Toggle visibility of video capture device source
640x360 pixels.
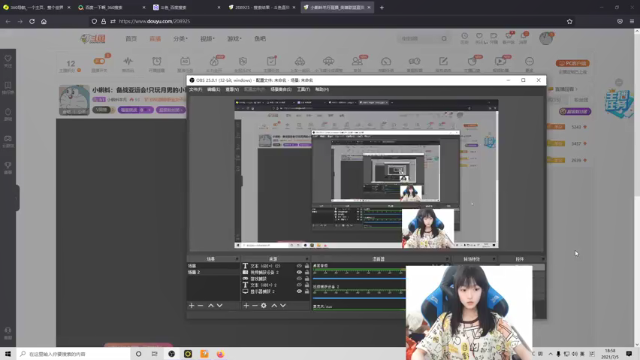299,272
